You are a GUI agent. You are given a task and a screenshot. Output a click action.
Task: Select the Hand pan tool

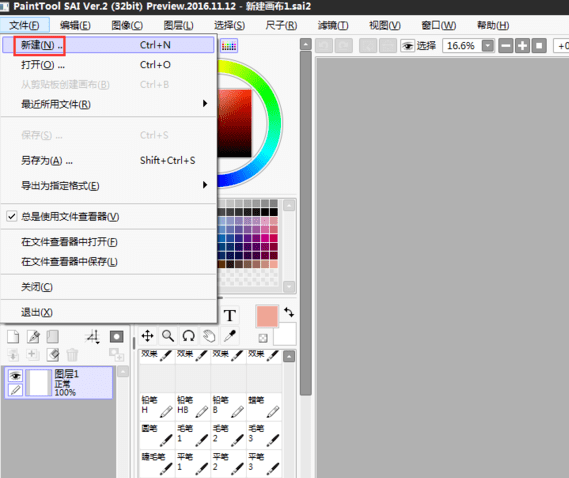(209, 336)
